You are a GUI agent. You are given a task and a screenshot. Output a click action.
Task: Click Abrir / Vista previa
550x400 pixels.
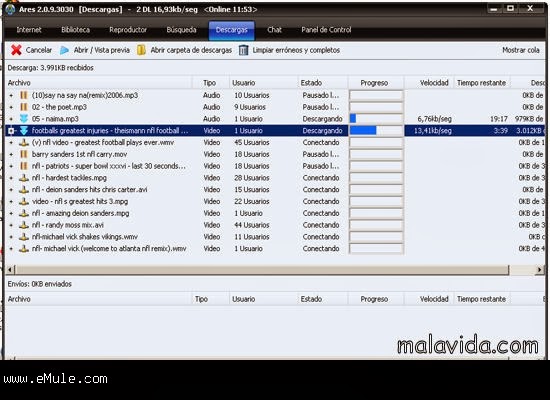(101, 50)
